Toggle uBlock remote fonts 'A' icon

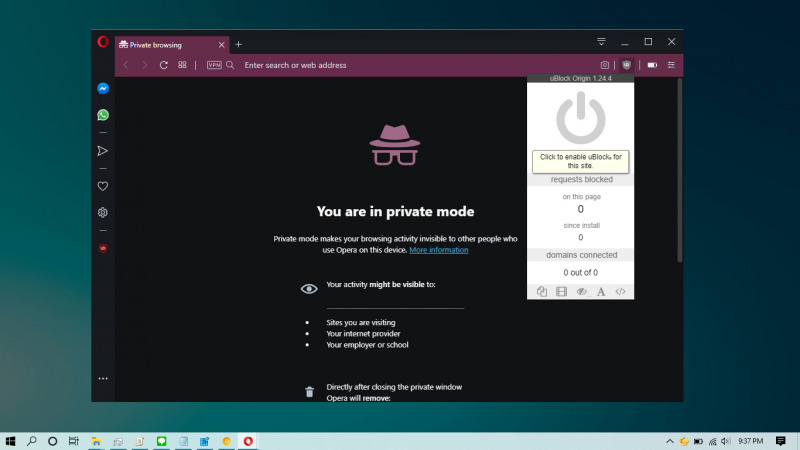[x=601, y=291]
